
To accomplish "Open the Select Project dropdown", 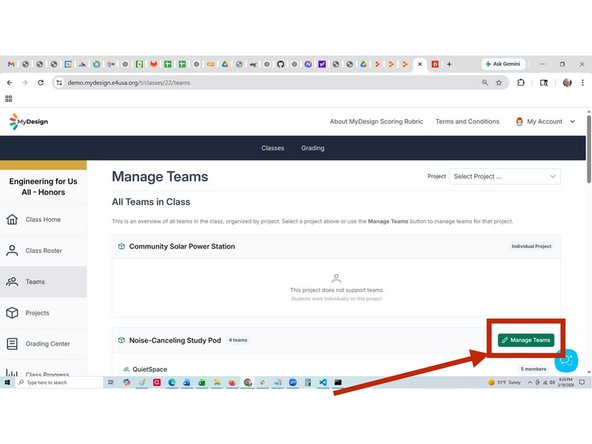I will click(x=505, y=176).
